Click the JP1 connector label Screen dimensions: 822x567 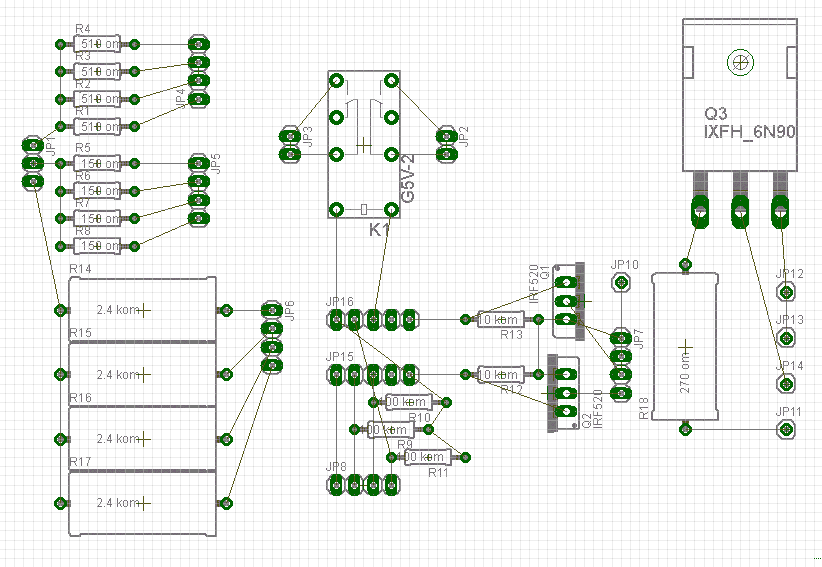pos(51,146)
